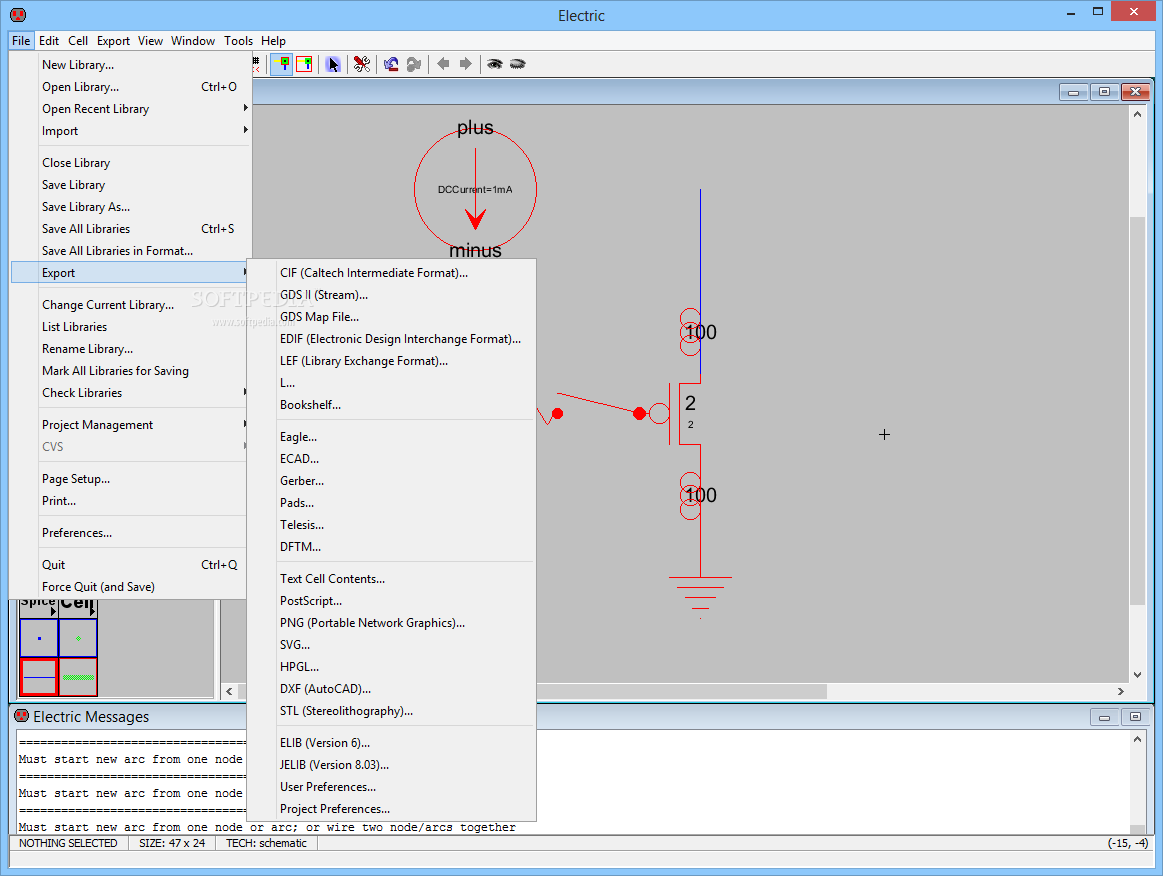Viewport: 1163px width, 876px height.
Task: Click the Electric Messages window icon
Action: coord(22,716)
